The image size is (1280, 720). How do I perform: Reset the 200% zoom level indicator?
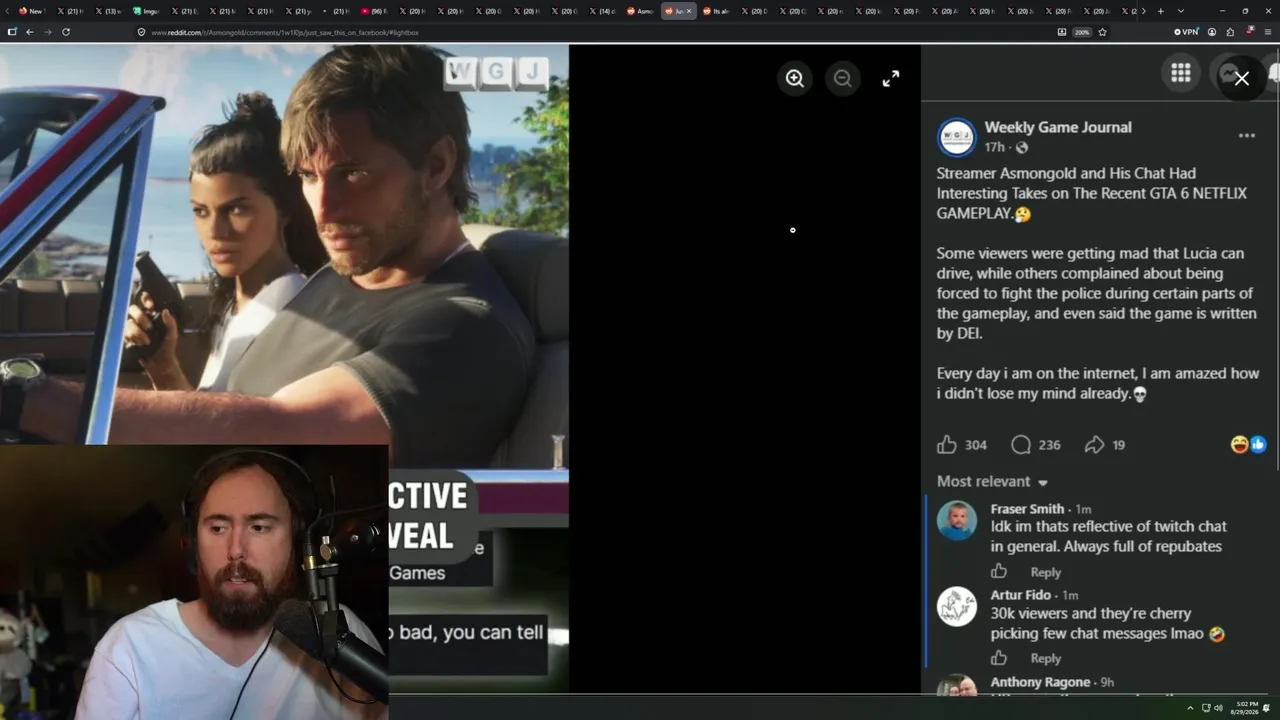[x=1082, y=32]
